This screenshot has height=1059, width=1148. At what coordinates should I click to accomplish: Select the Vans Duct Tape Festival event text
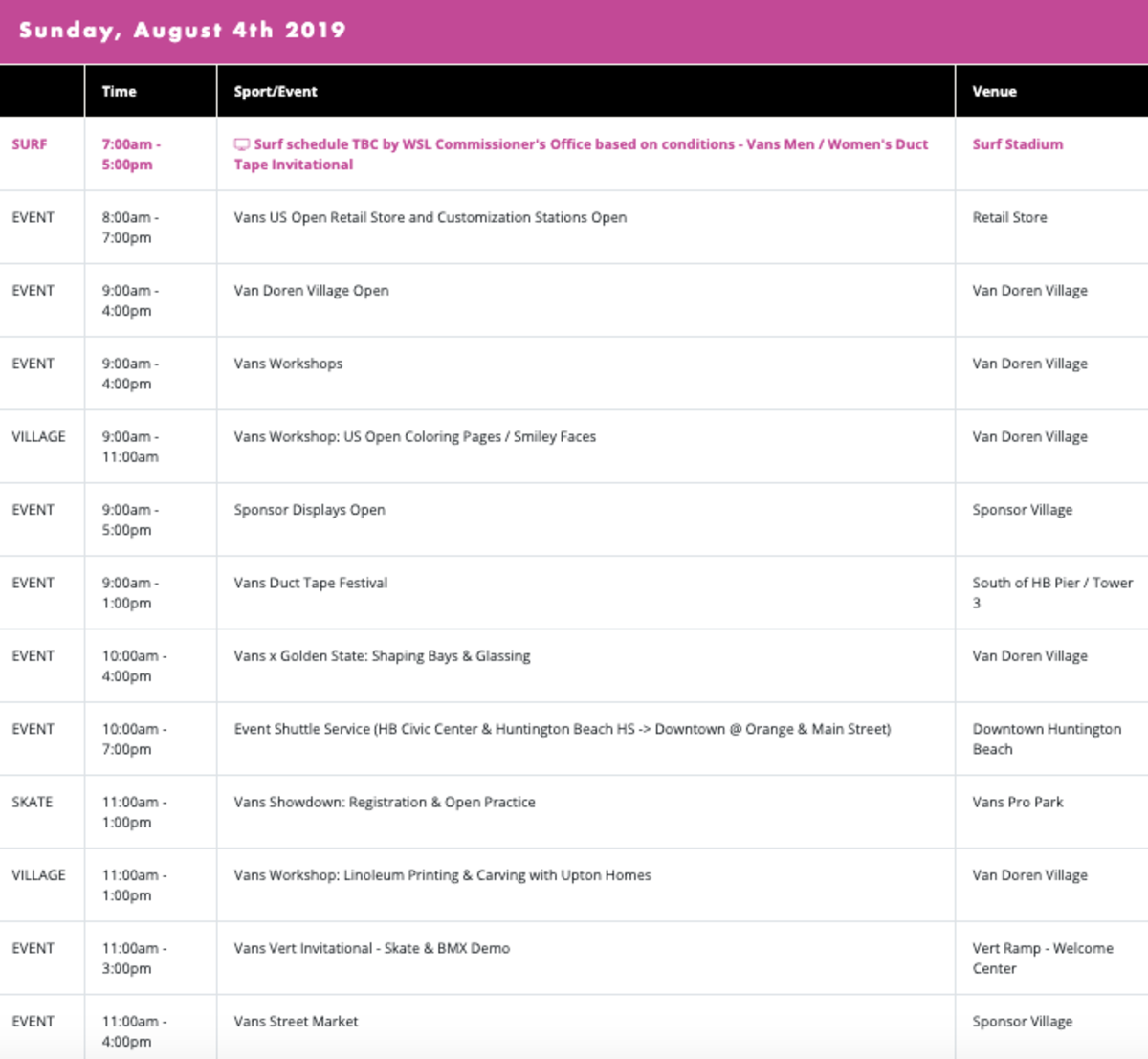pos(311,583)
